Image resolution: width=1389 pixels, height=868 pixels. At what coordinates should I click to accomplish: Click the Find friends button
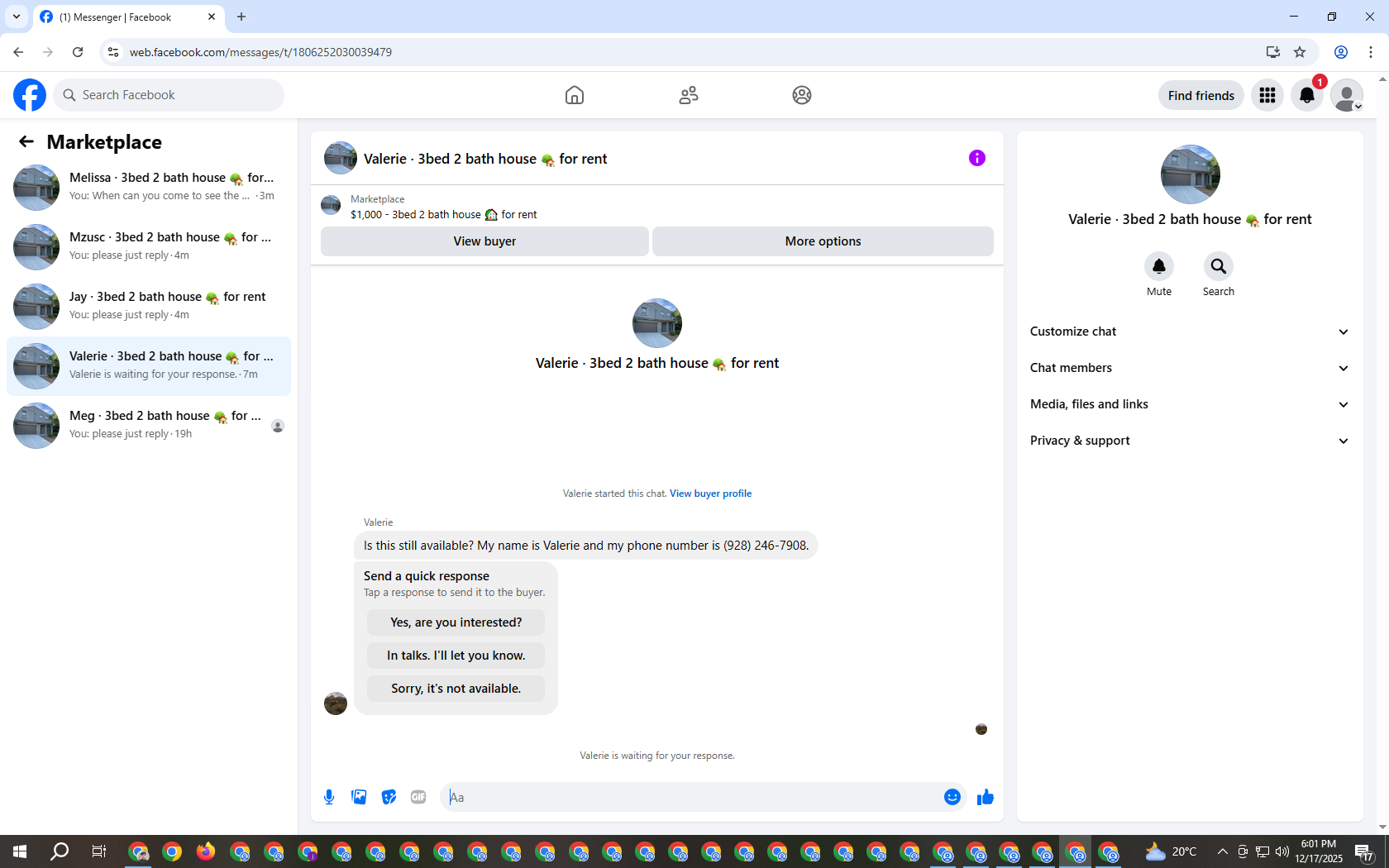tap(1200, 95)
